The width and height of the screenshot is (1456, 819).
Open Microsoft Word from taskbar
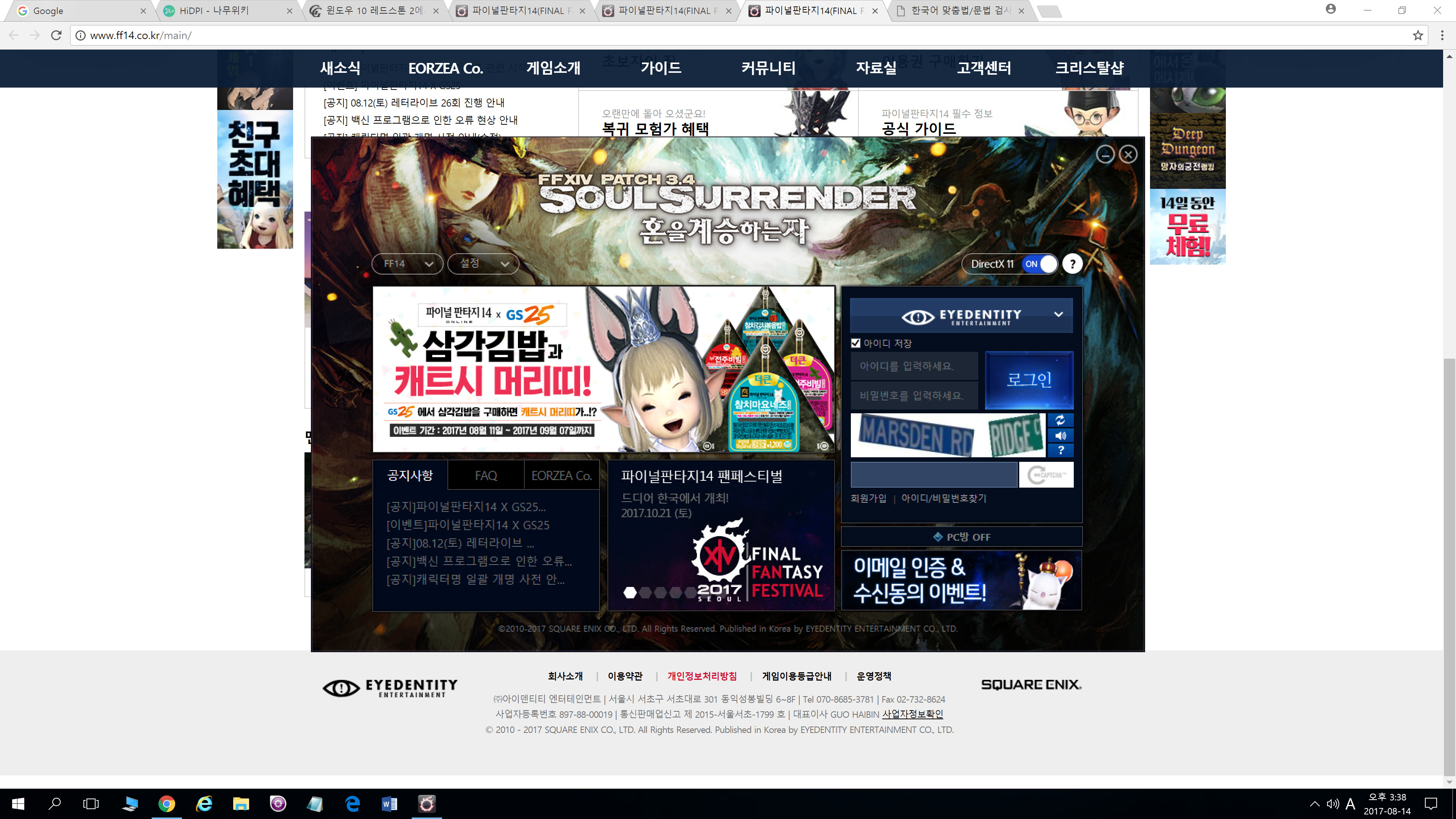(389, 804)
